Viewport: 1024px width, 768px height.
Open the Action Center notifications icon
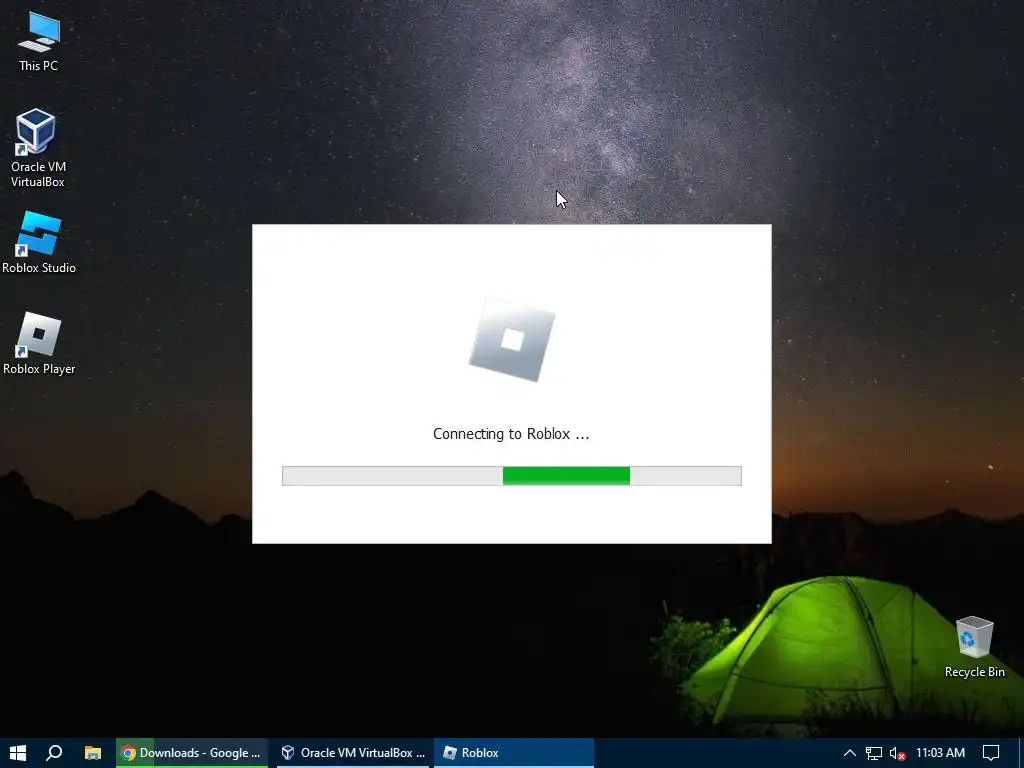[991, 753]
